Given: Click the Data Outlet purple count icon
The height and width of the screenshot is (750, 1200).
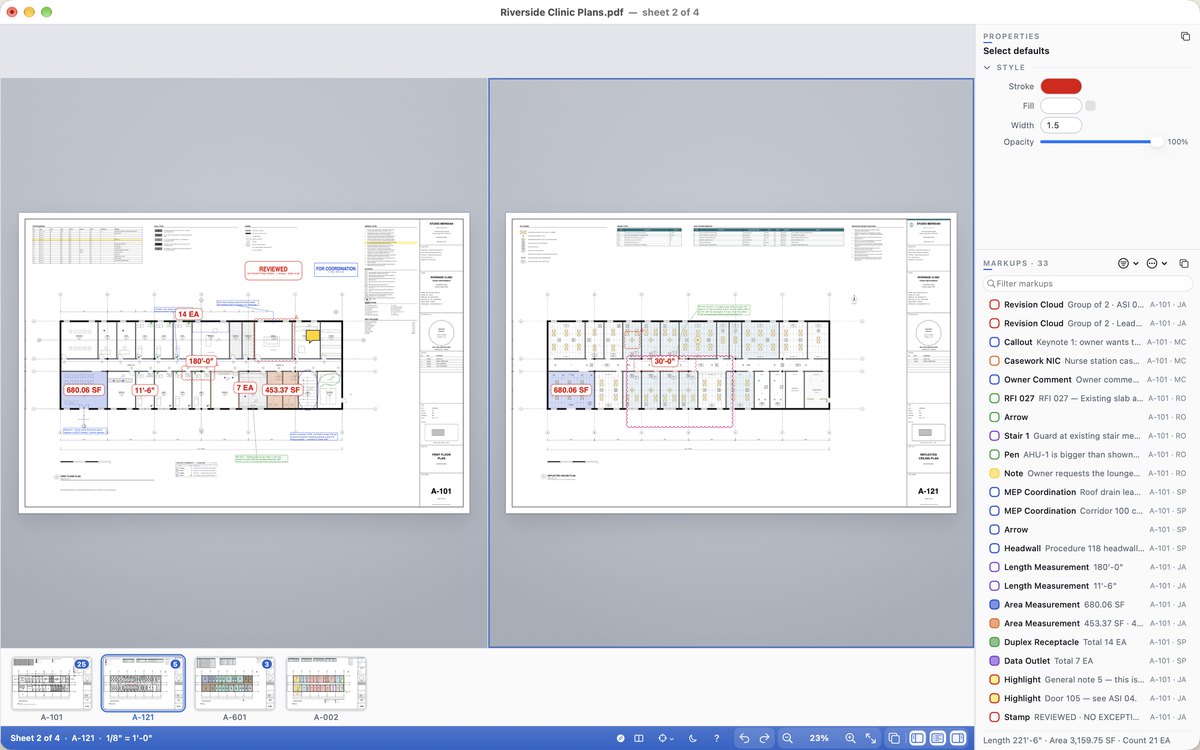Looking at the screenshot, I should tap(994, 661).
